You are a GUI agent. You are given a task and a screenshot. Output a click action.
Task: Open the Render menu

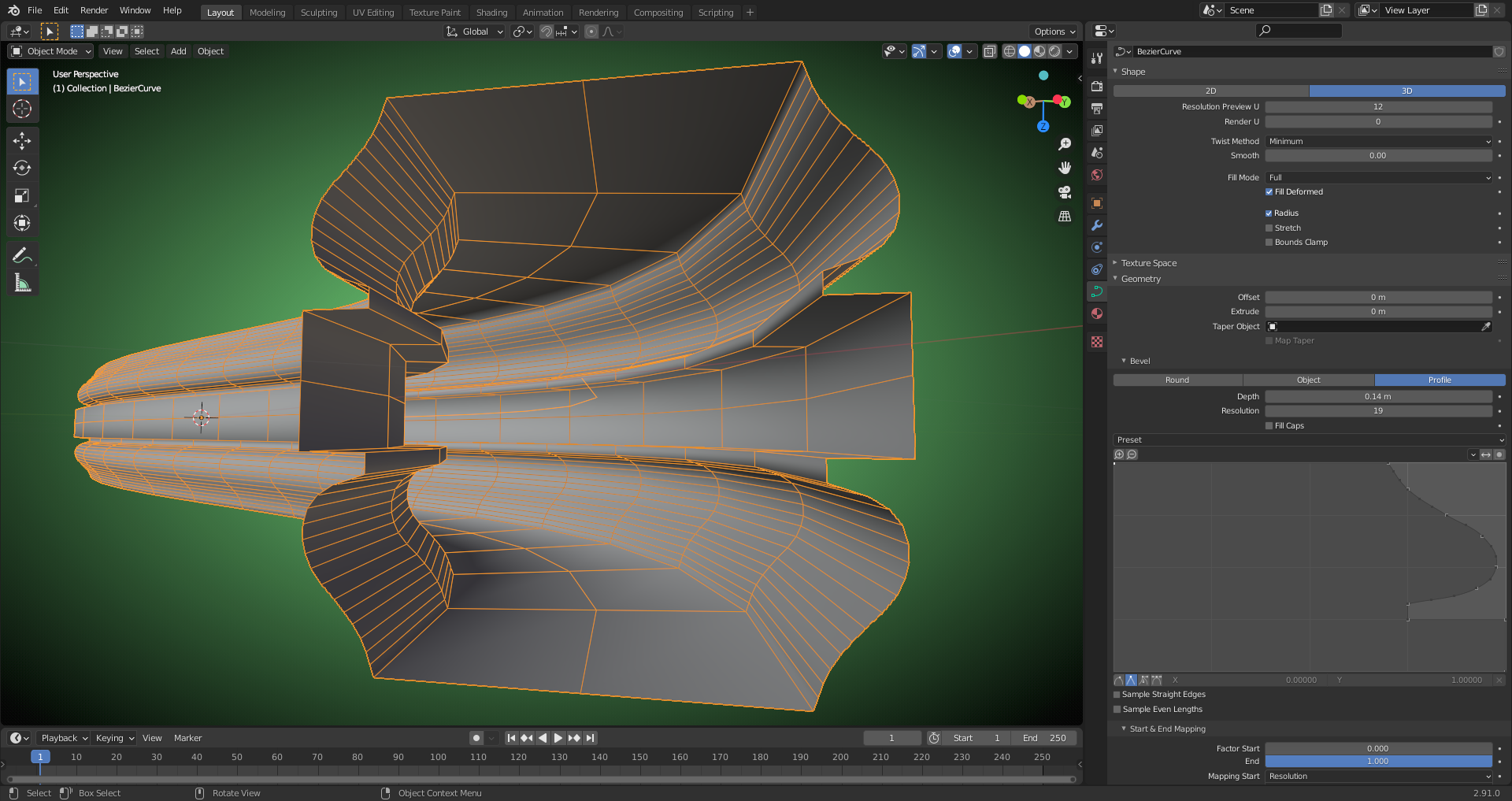(x=94, y=10)
